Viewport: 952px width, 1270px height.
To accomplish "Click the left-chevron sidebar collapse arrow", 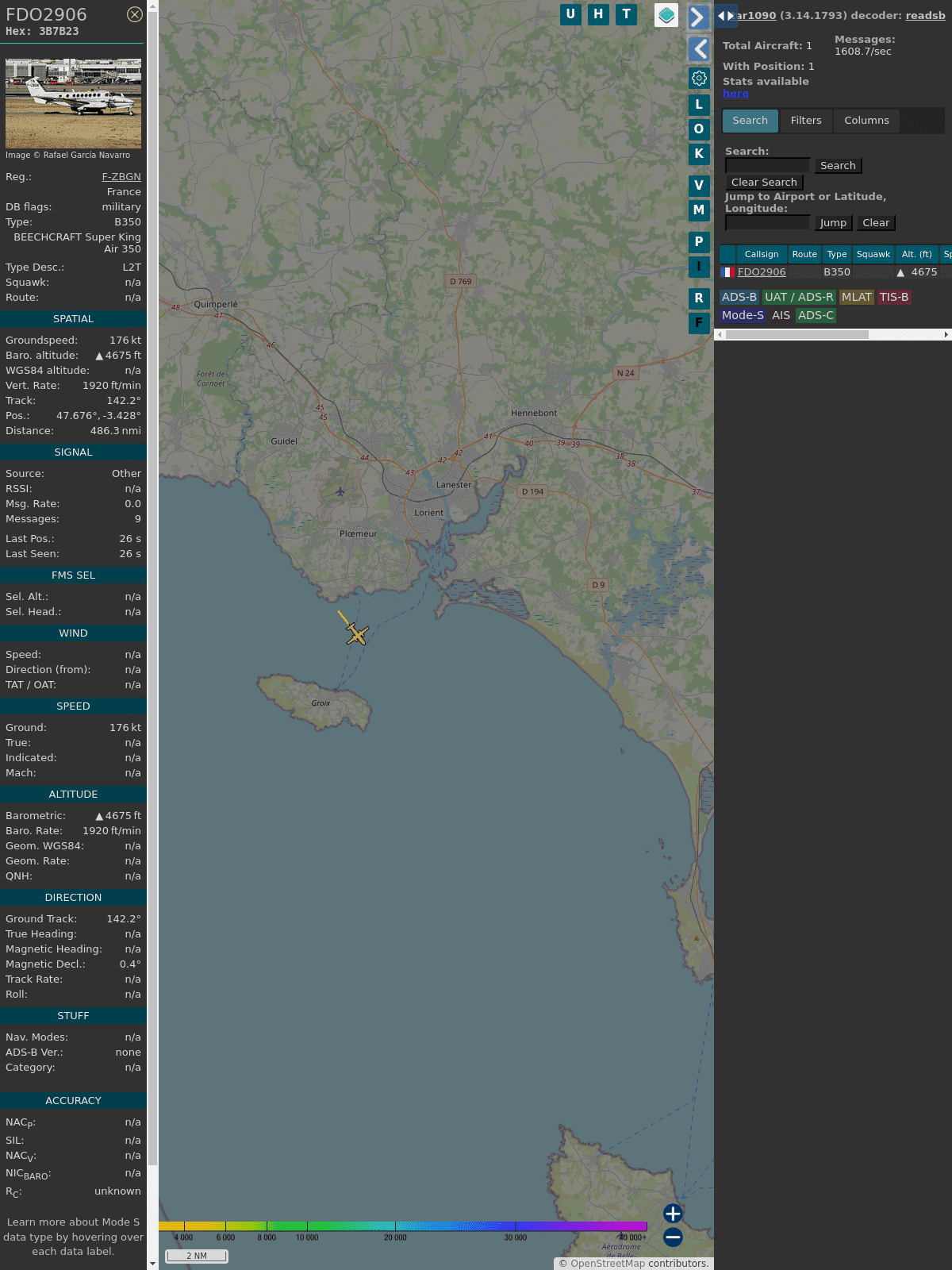I will click(698, 49).
